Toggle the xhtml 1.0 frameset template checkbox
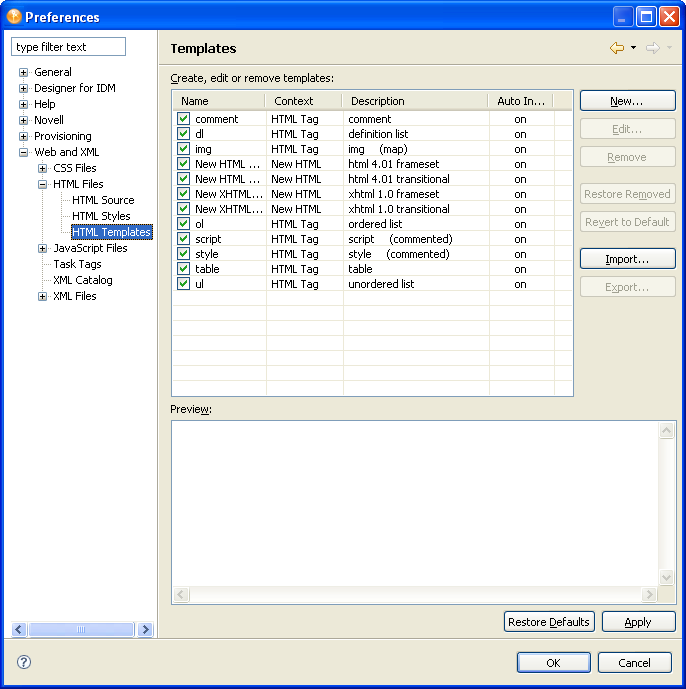The height and width of the screenshot is (689, 686). pyautogui.click(x=184, y=193)
